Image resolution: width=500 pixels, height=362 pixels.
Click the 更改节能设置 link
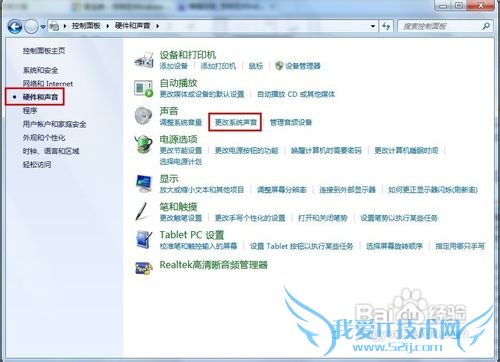click(181, 150)
